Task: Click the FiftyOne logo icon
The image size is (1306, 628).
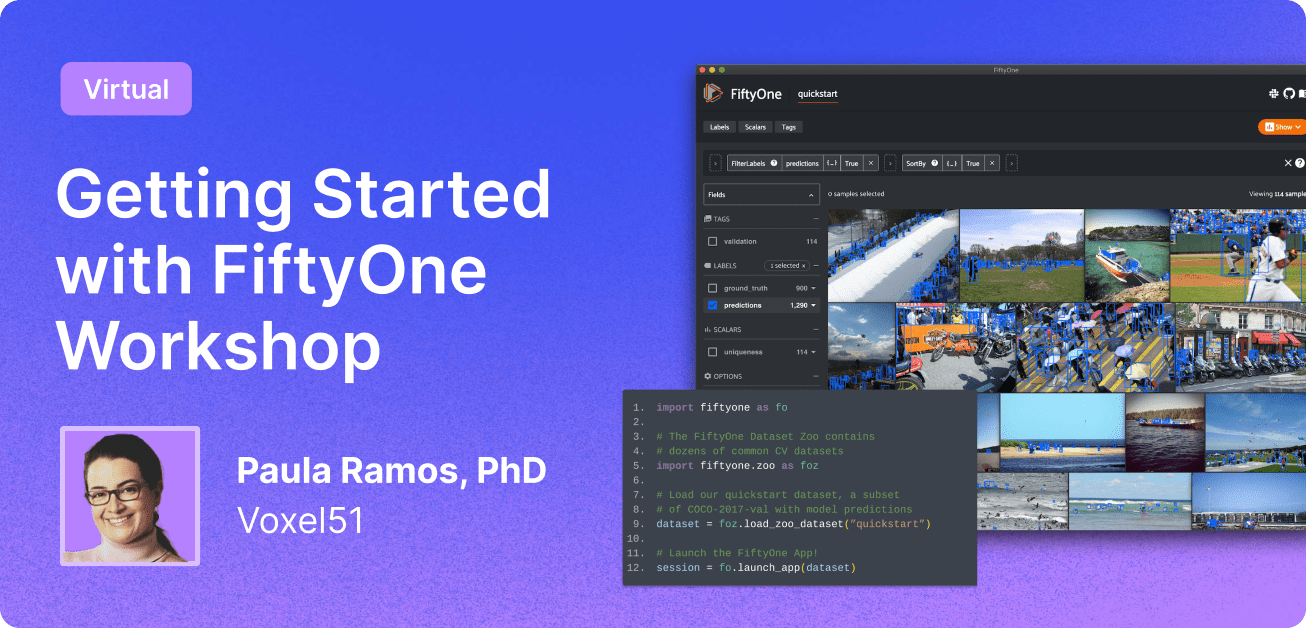Action: coord(713,93)
